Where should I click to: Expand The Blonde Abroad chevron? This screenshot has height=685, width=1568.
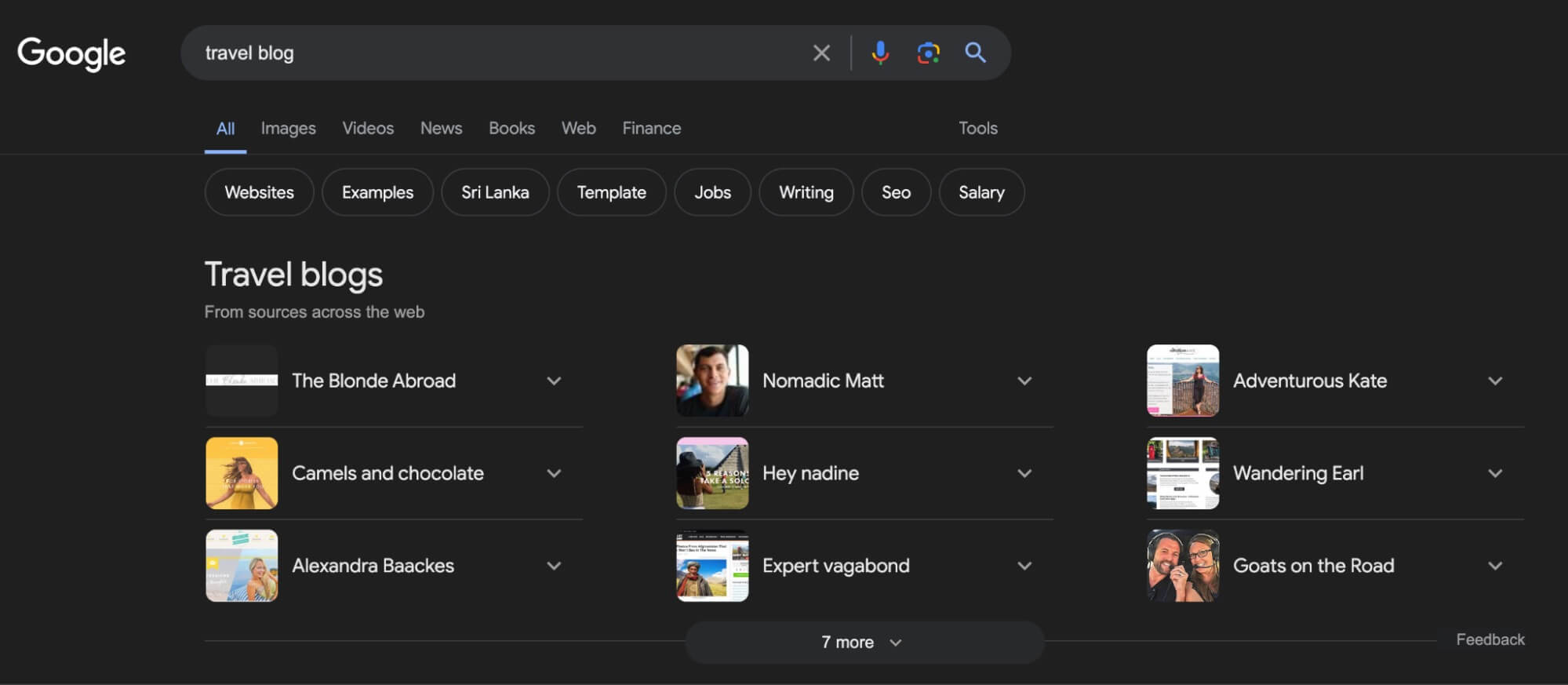point(554,381)
